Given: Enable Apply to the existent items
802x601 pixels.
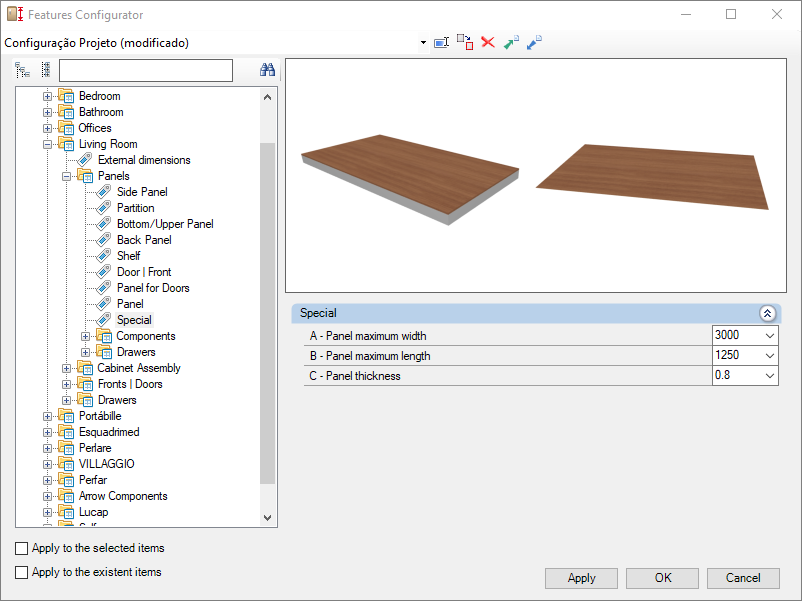Looking at the screenshot, I should coord(21,572).
